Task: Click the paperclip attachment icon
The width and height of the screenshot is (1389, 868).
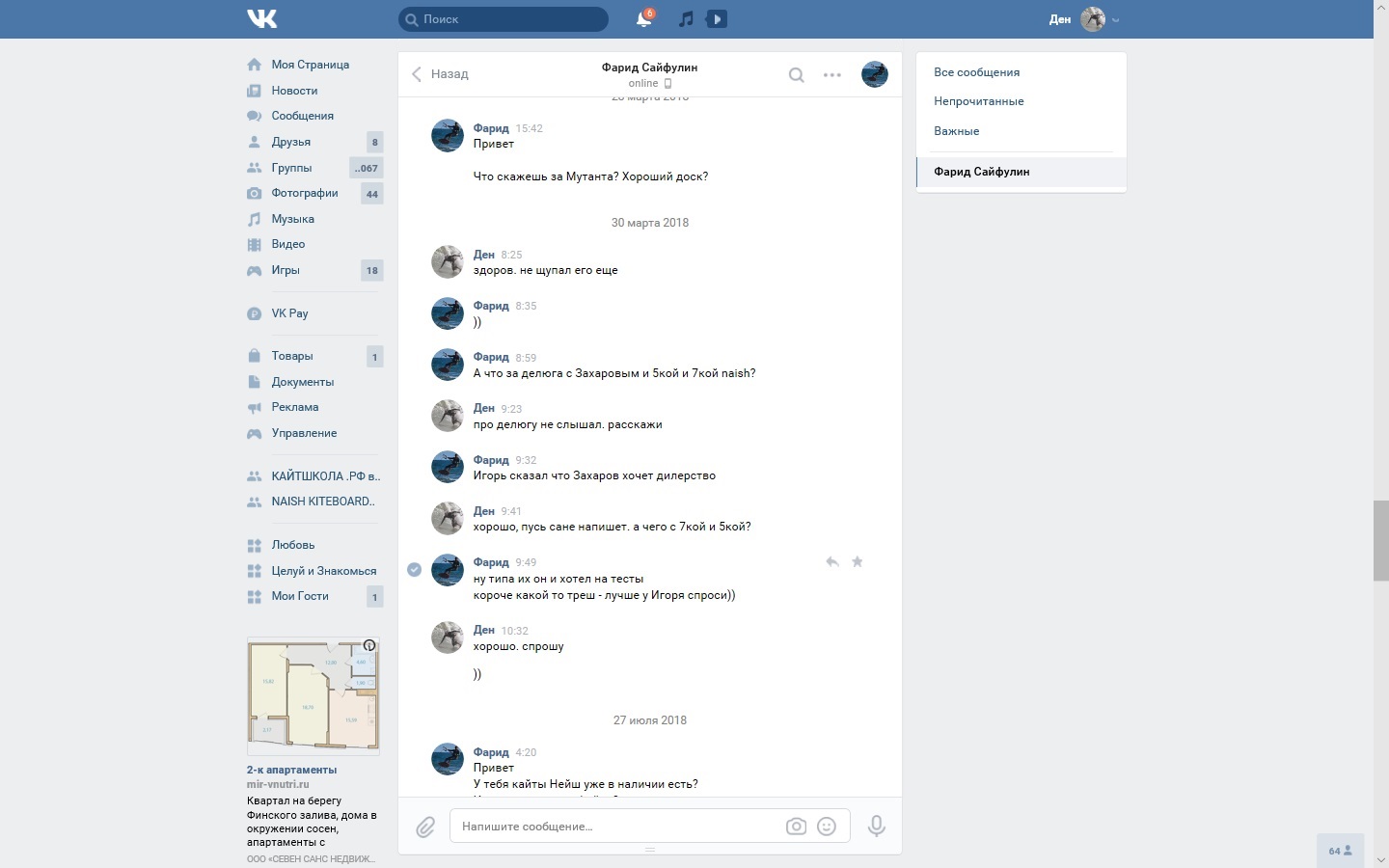Action: coord(425,827)
